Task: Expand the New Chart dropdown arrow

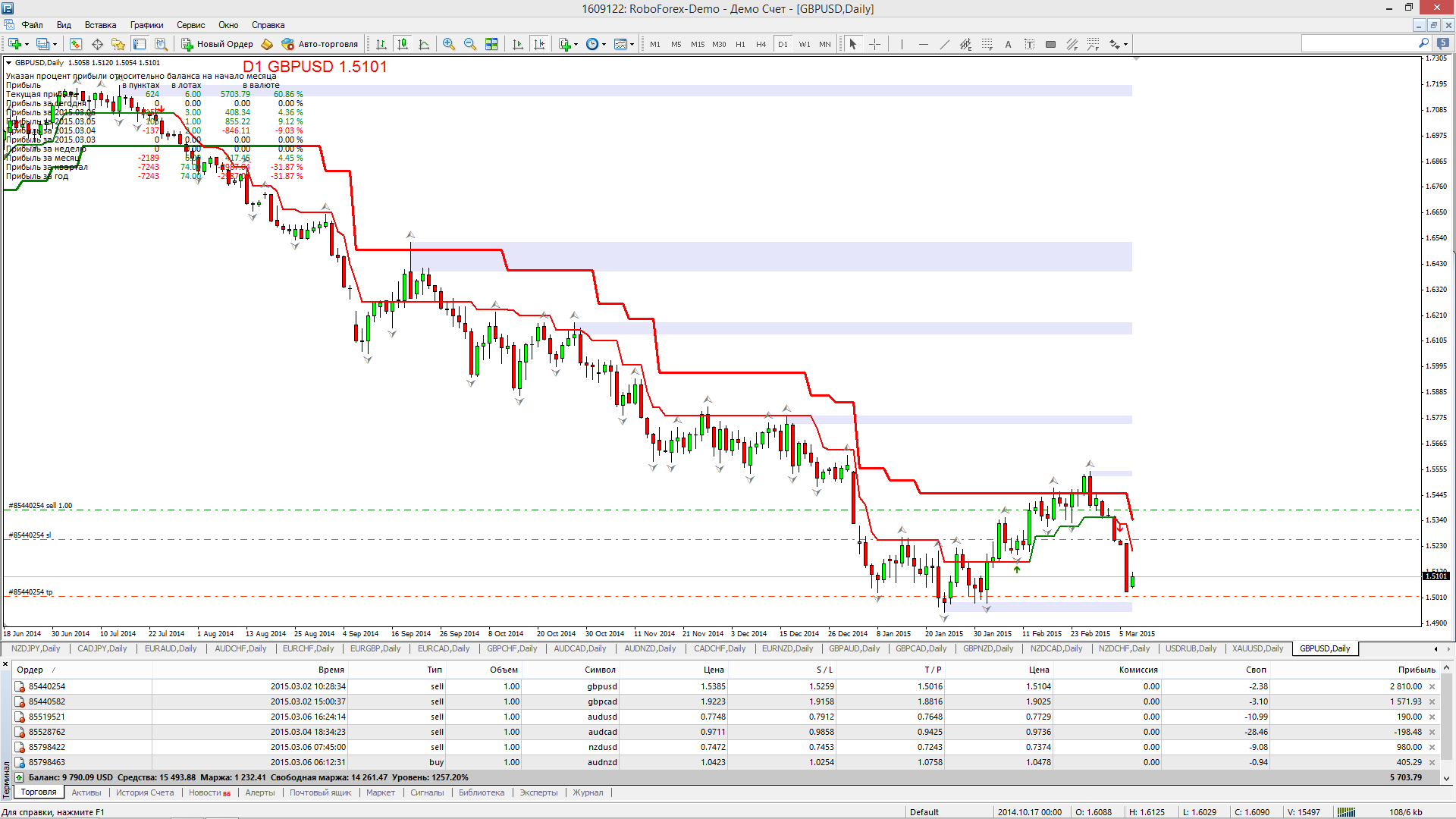Action: point(27,44)
